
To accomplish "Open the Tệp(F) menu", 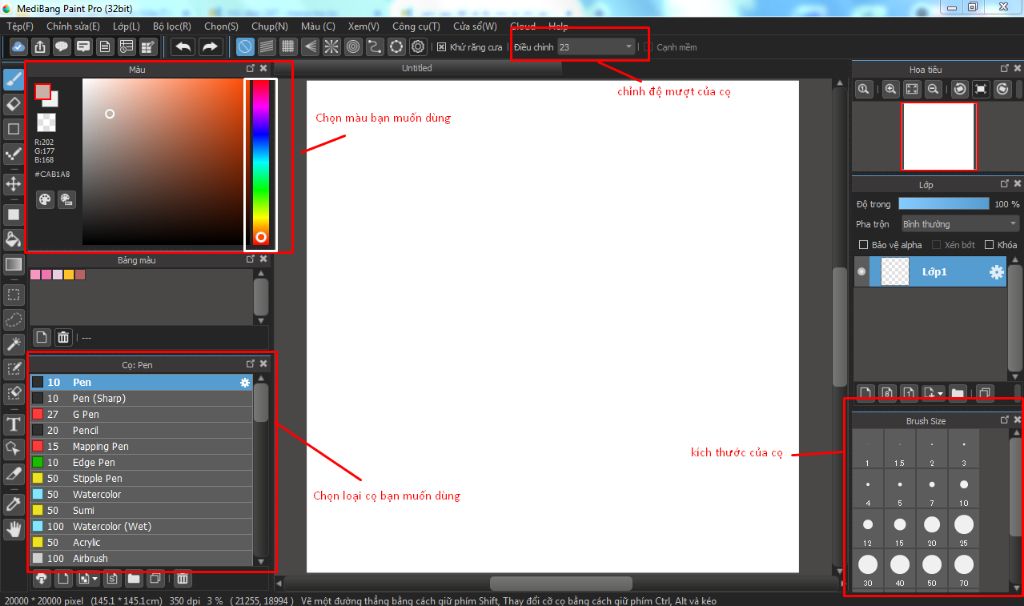I will coord(20,27).
